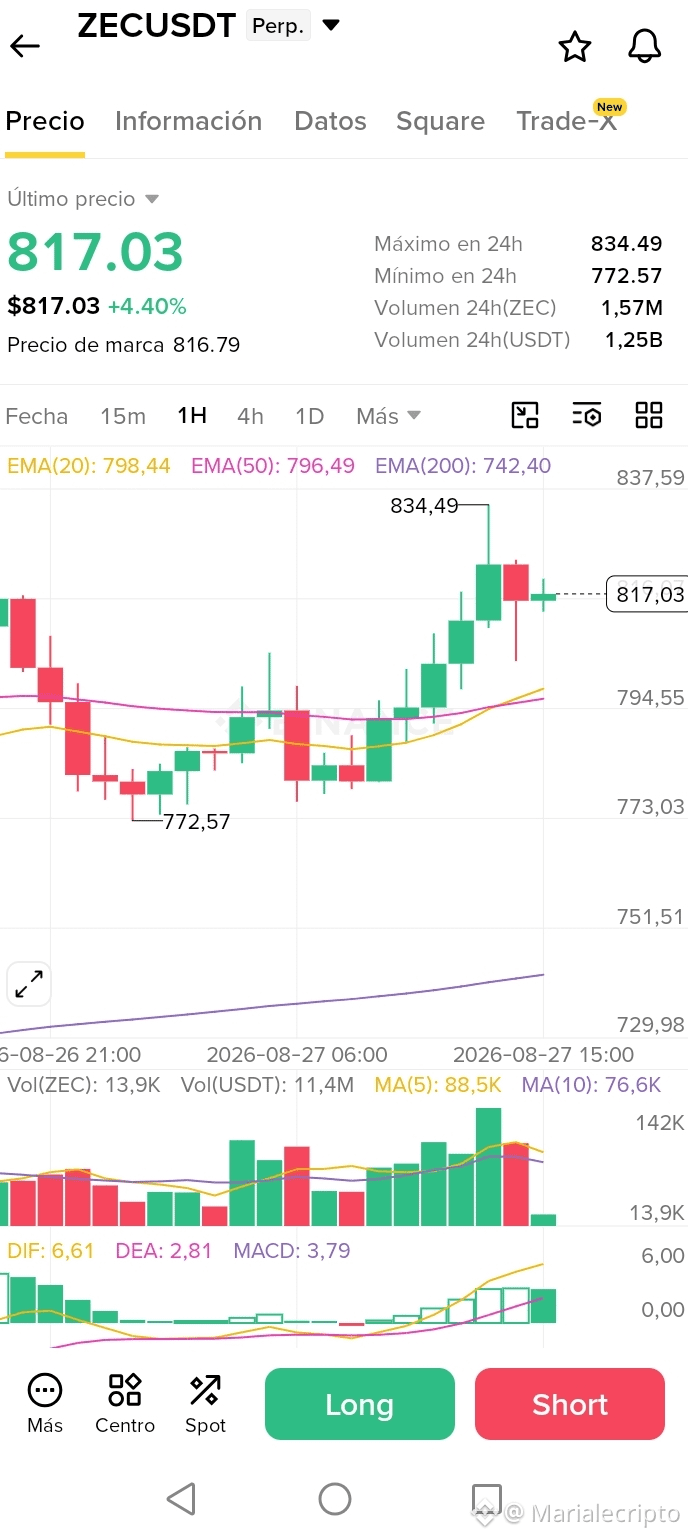The width and height of the screenshot is (688, 1538).
Task: Open the Centro hub icon
Action: (125, 1403)
